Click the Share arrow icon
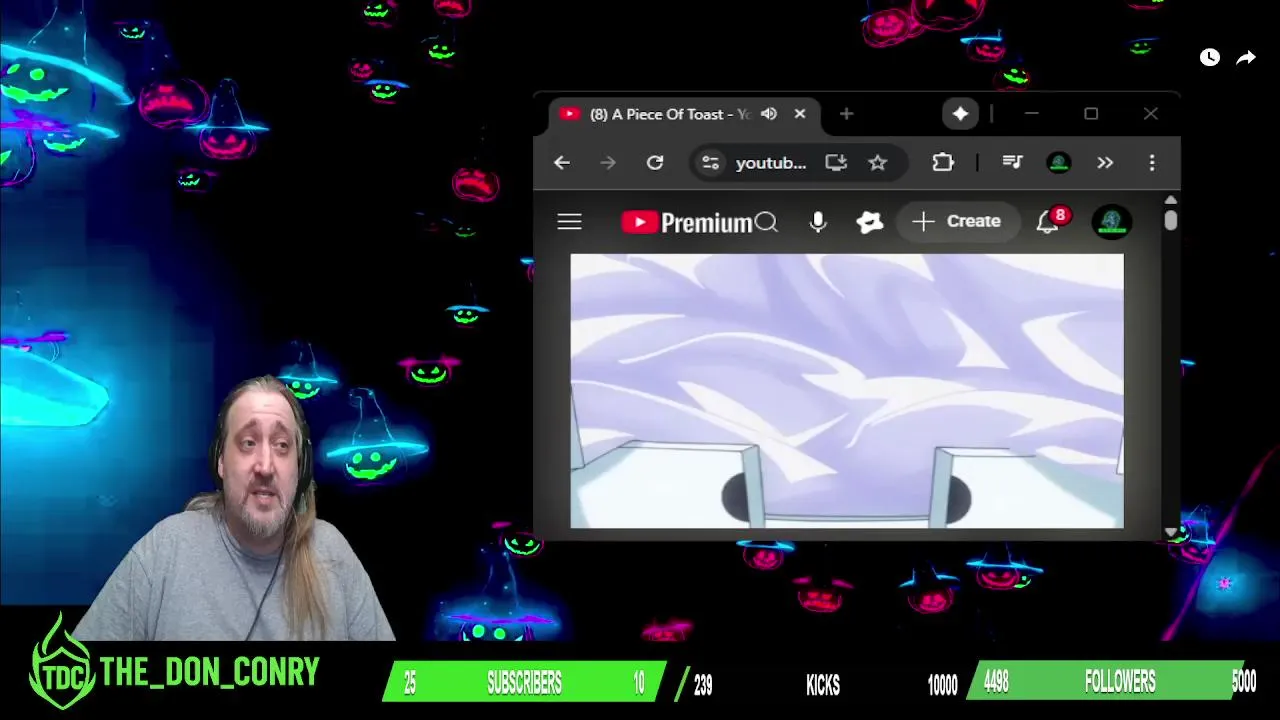 (x=1246, y=58)
